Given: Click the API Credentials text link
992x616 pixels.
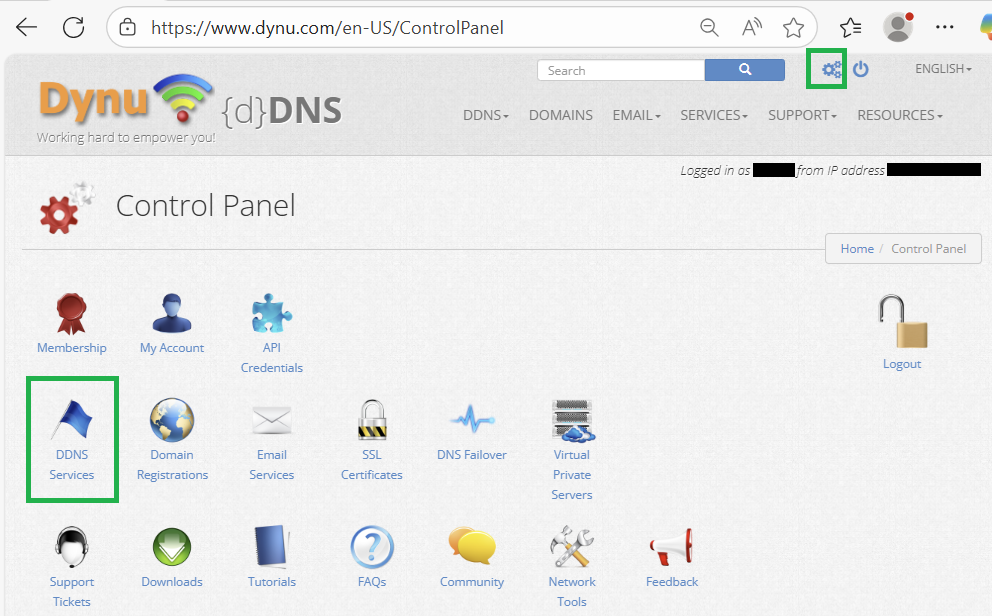Looking at the screenshot, I should pos(271,357).
